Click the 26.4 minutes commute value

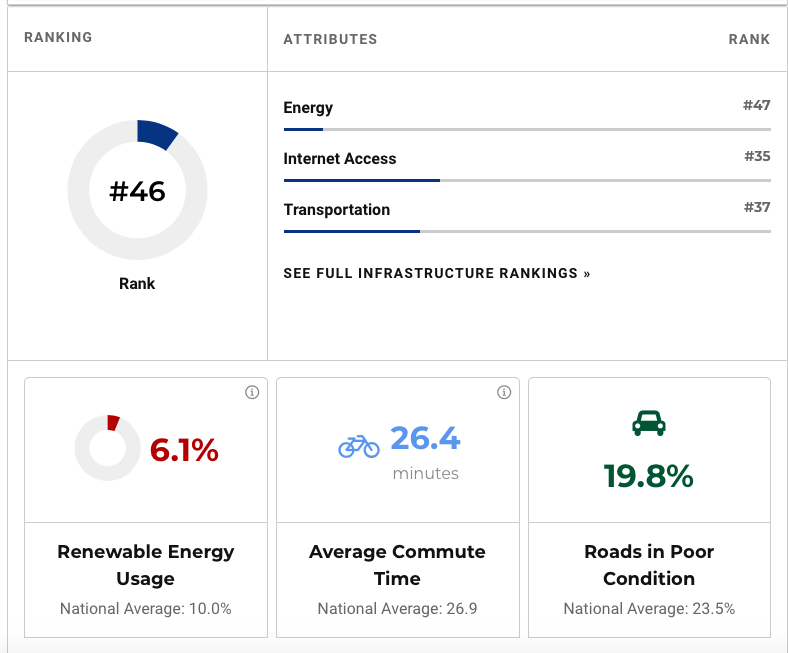click(x=425, y=439)
